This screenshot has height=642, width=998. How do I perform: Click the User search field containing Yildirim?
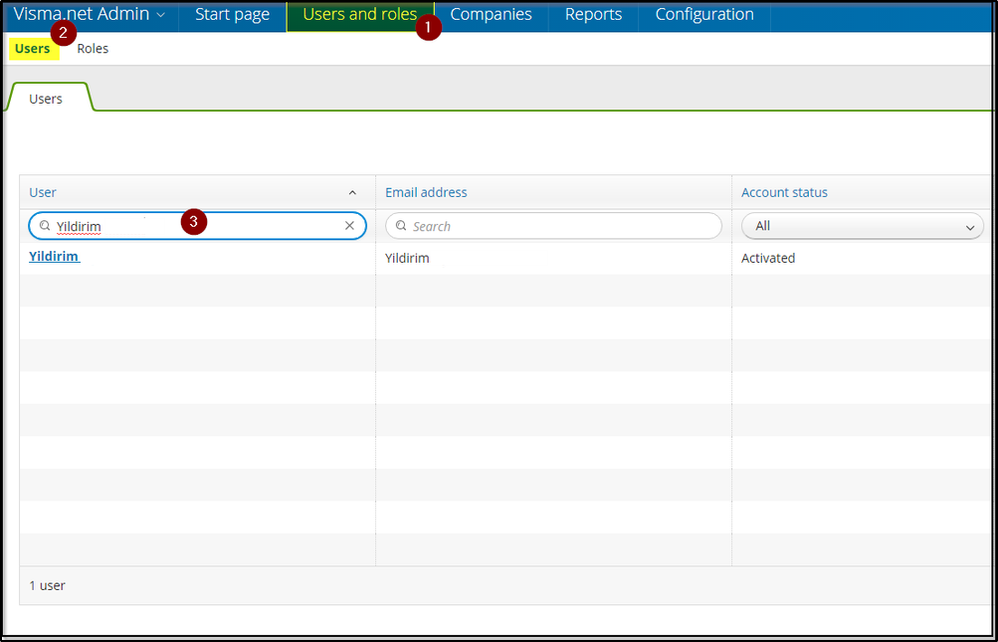point(197,226)
